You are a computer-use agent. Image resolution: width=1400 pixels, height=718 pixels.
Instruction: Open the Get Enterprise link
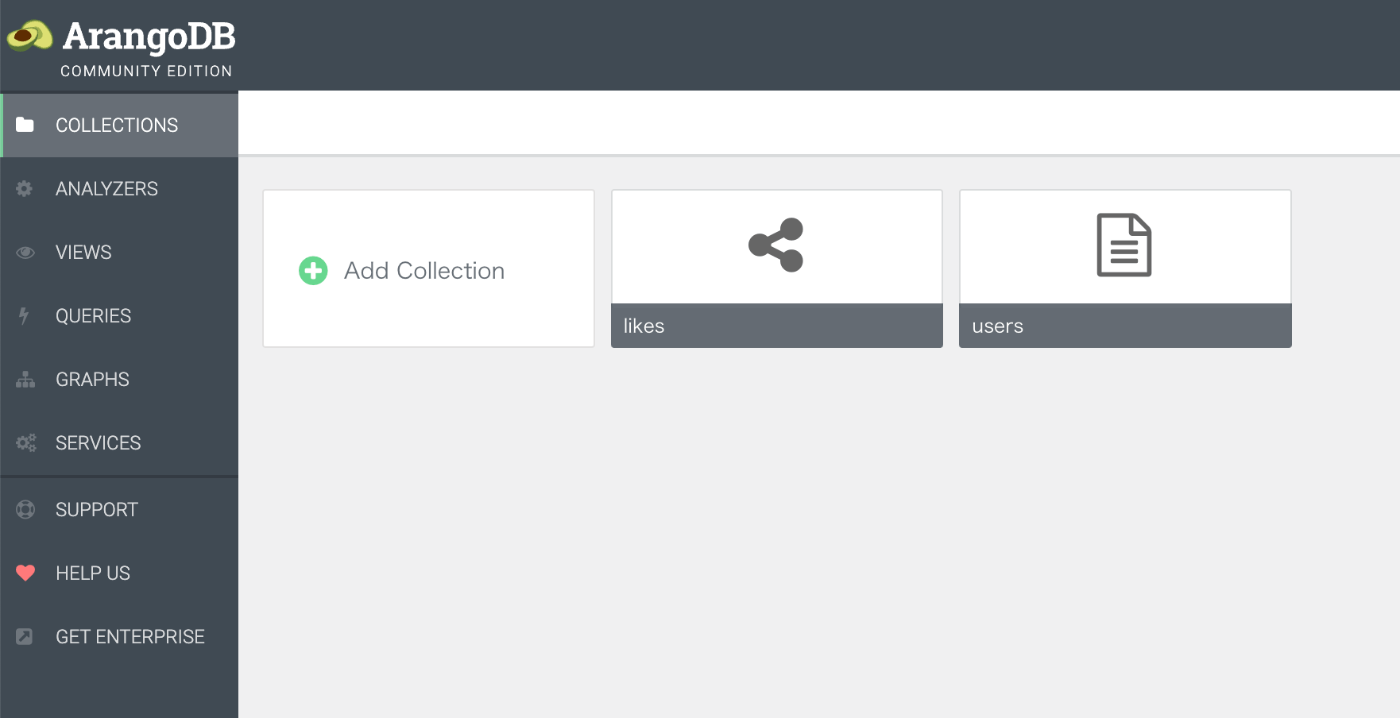[119, 637]
